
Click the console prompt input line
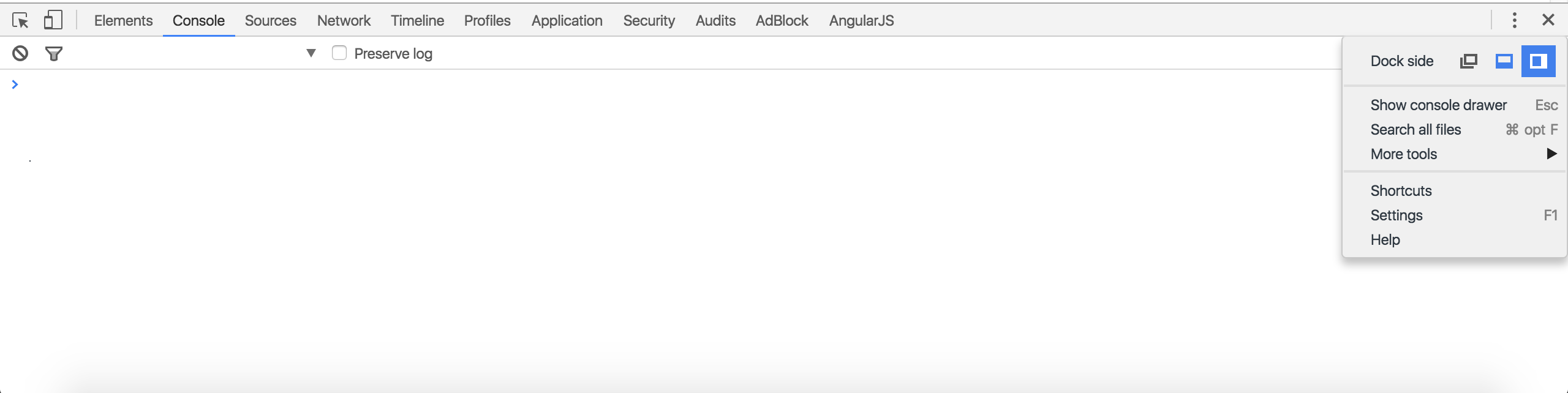pyautogui.click(x=674, y=84)
